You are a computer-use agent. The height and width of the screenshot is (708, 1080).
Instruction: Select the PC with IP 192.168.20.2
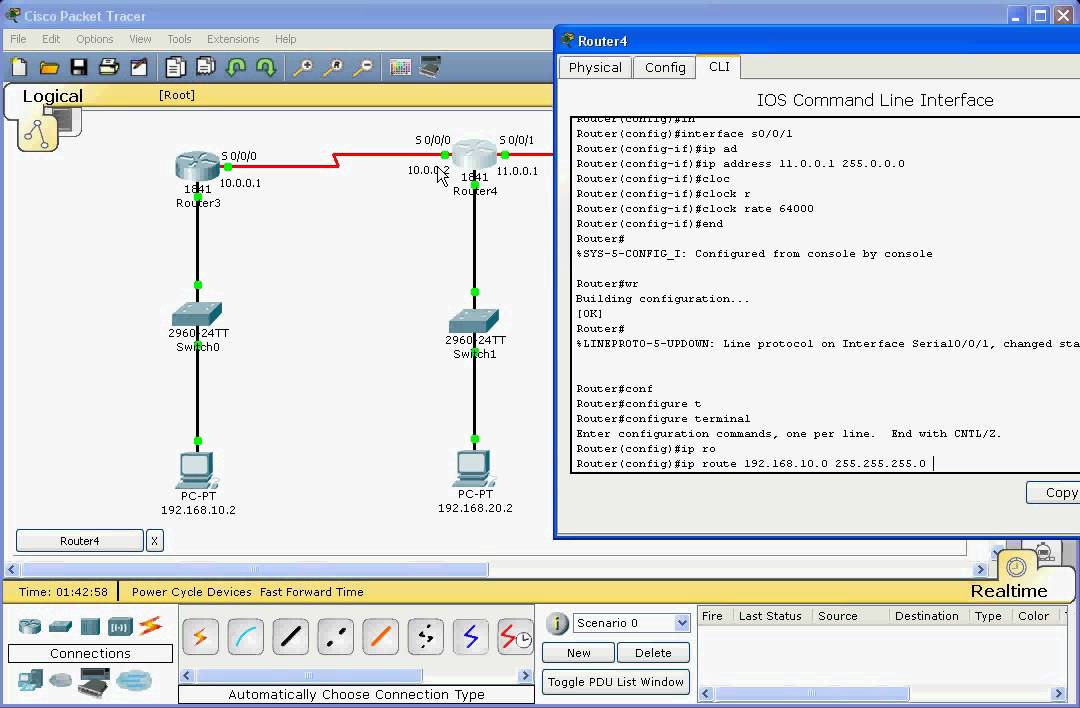(x=475, y=468)
